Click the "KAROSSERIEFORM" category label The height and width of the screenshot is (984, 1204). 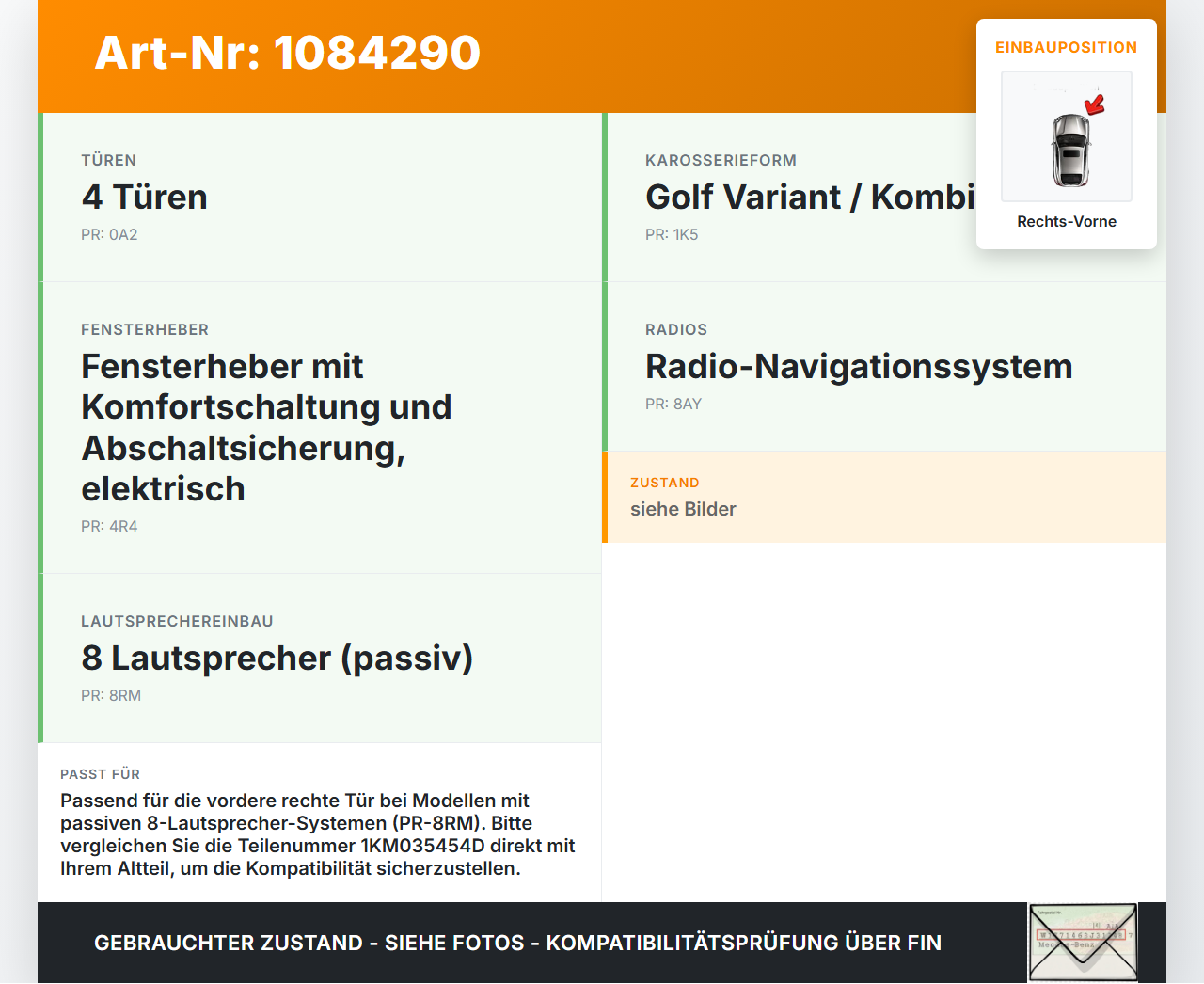click(721, 160)
